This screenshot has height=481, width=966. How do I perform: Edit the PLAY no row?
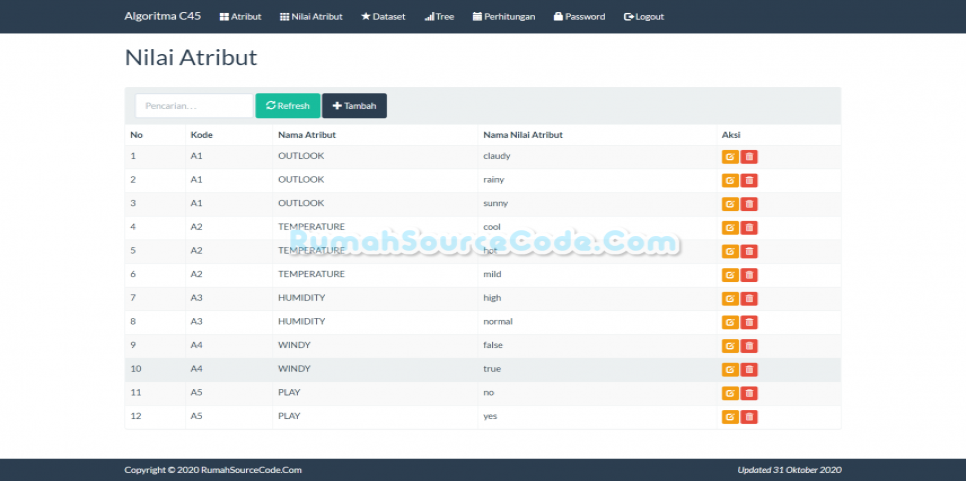730,393
